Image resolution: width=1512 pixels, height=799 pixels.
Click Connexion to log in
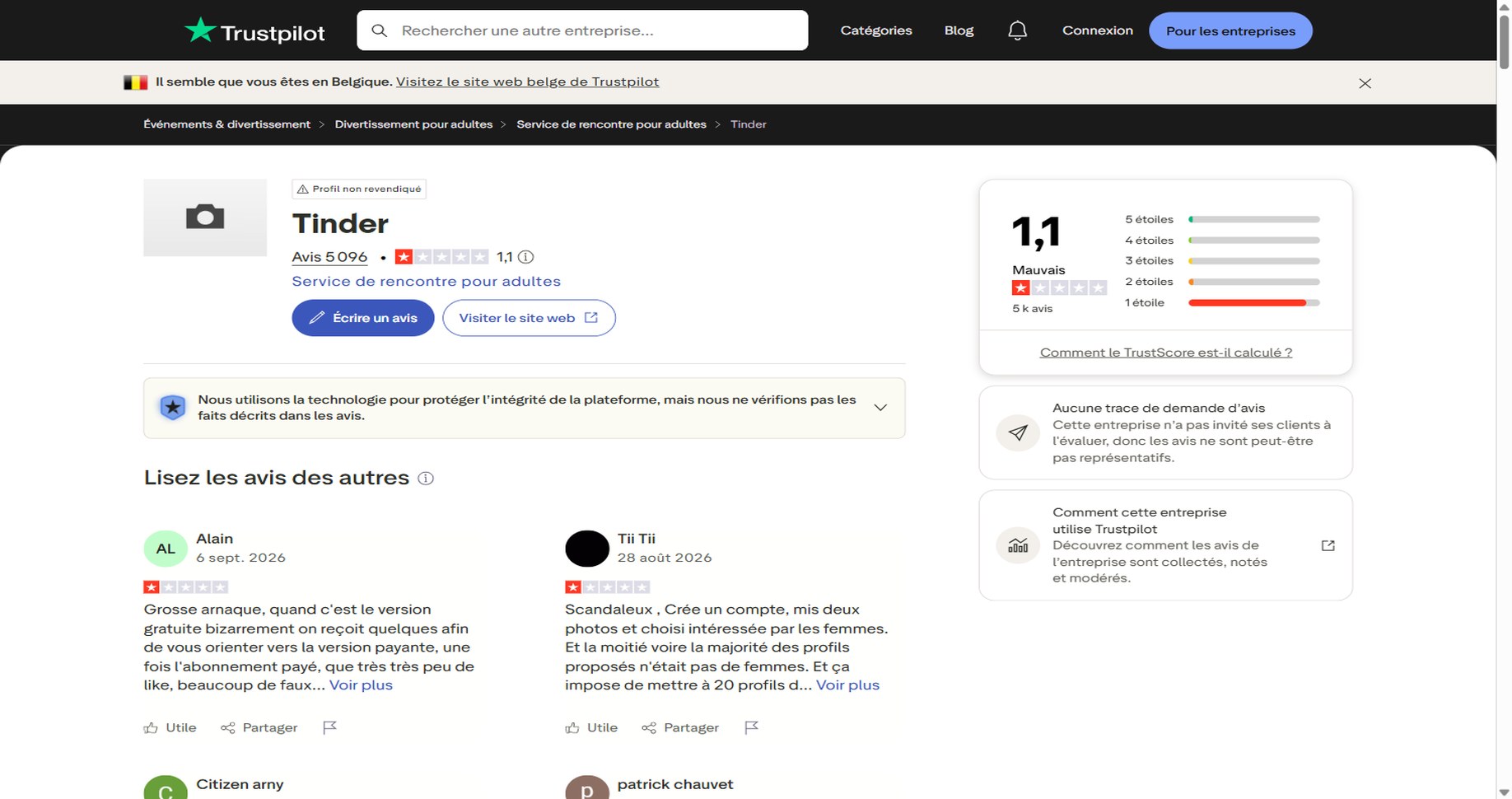pyautogui.click(x=1098, y=30)
